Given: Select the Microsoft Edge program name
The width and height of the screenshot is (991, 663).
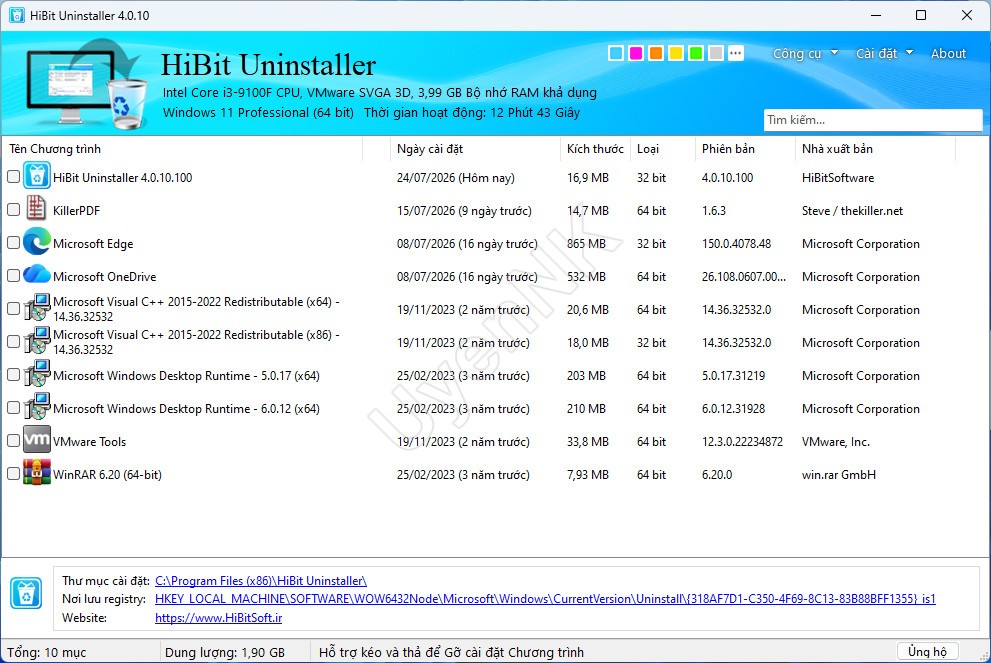Looking at the screenshot, I should [93, 243].
